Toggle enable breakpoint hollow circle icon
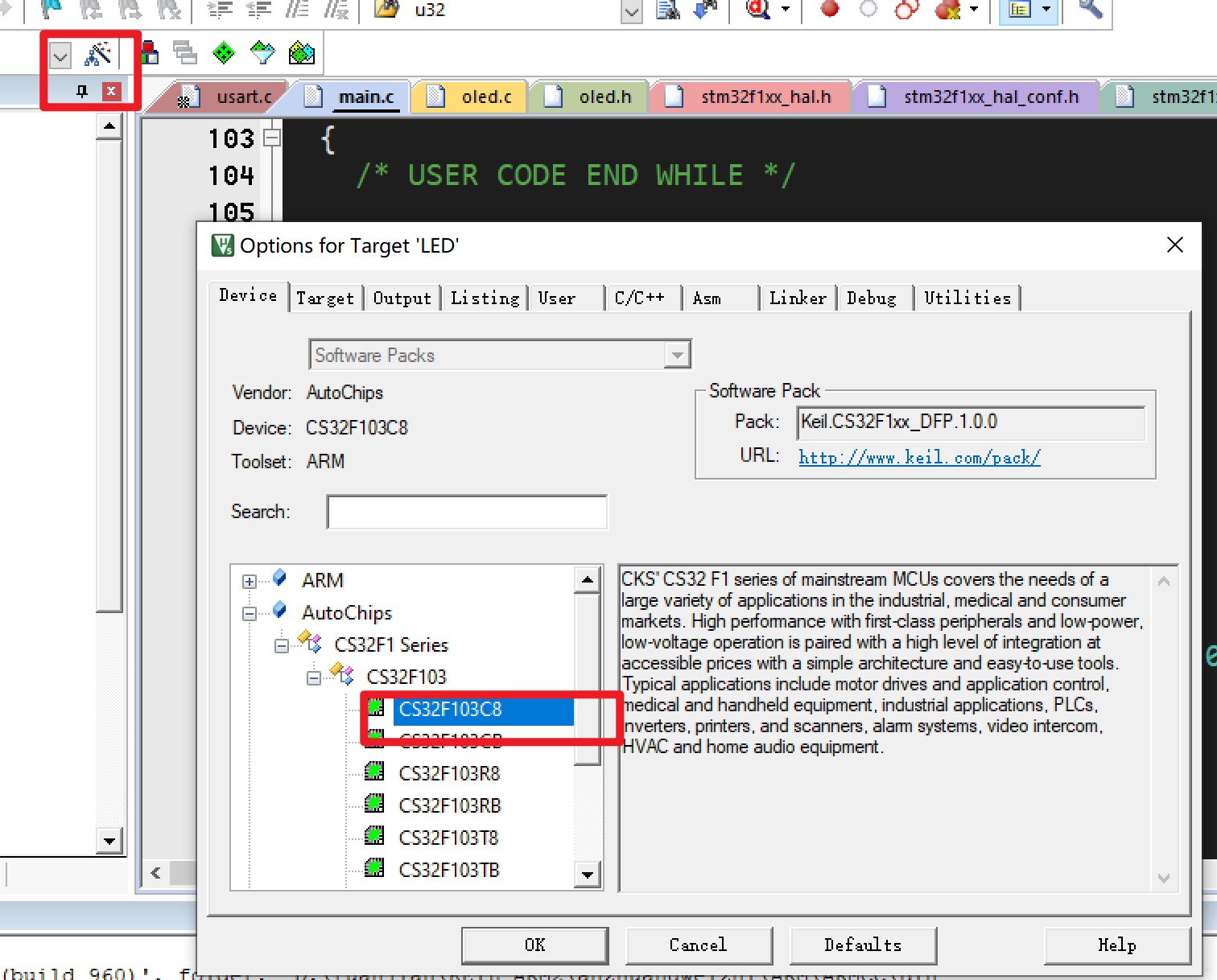This screenshot has width=1217, height=980. (x=868, y=9)
